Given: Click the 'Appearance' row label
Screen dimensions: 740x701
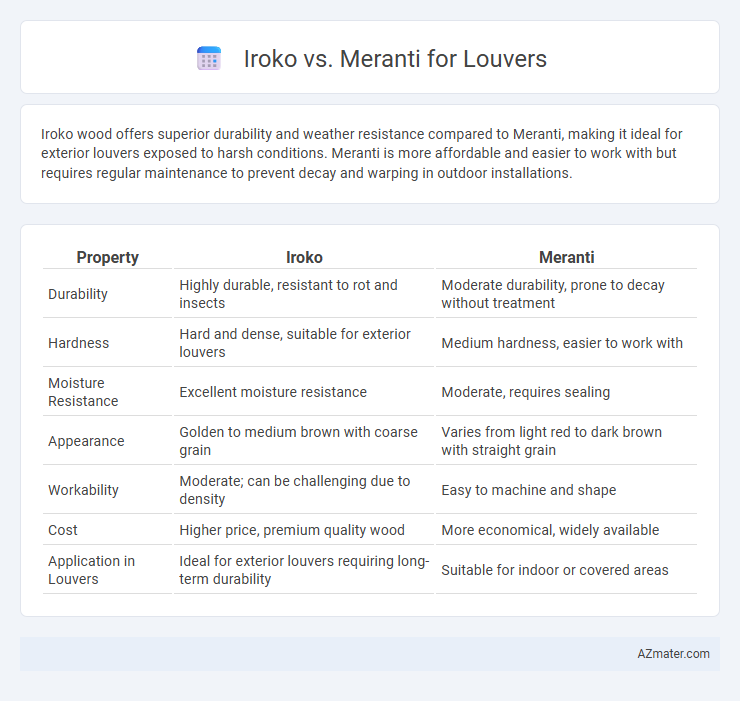Looking at the screenshot, I should pos(86,441).
